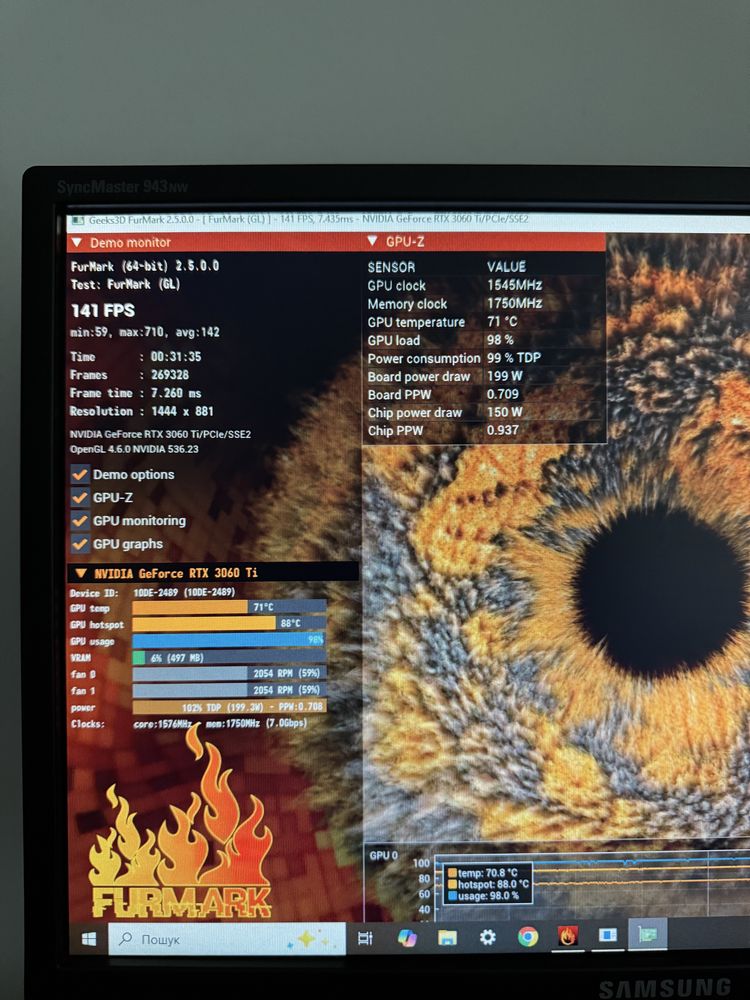Click the Time 00:31:35 value
Image resolution: width=750 pixels, height=1000 pixels.
175,357
